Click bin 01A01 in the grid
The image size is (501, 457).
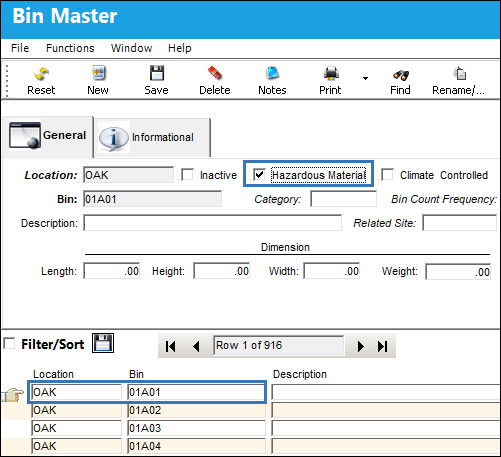pos(196,392)
